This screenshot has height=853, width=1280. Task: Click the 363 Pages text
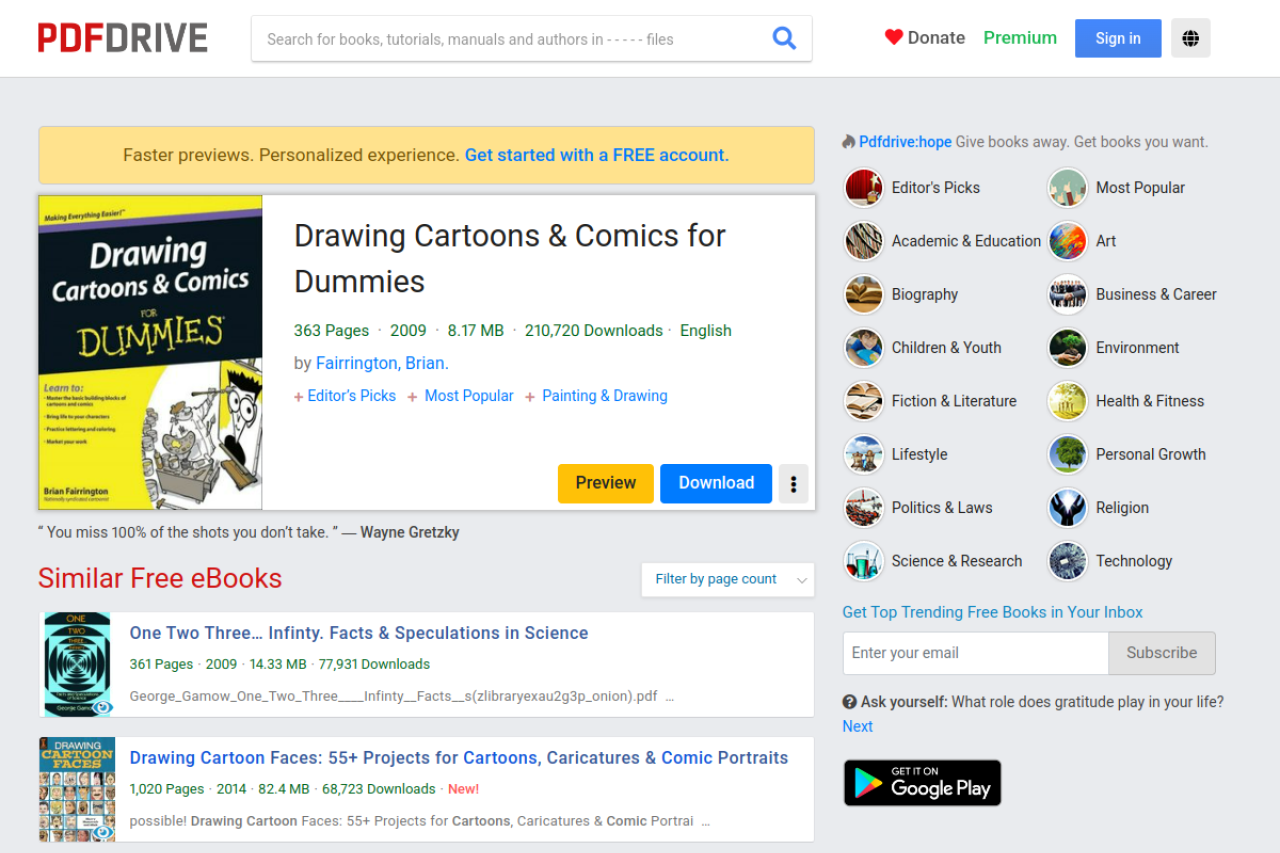point(331,331)
